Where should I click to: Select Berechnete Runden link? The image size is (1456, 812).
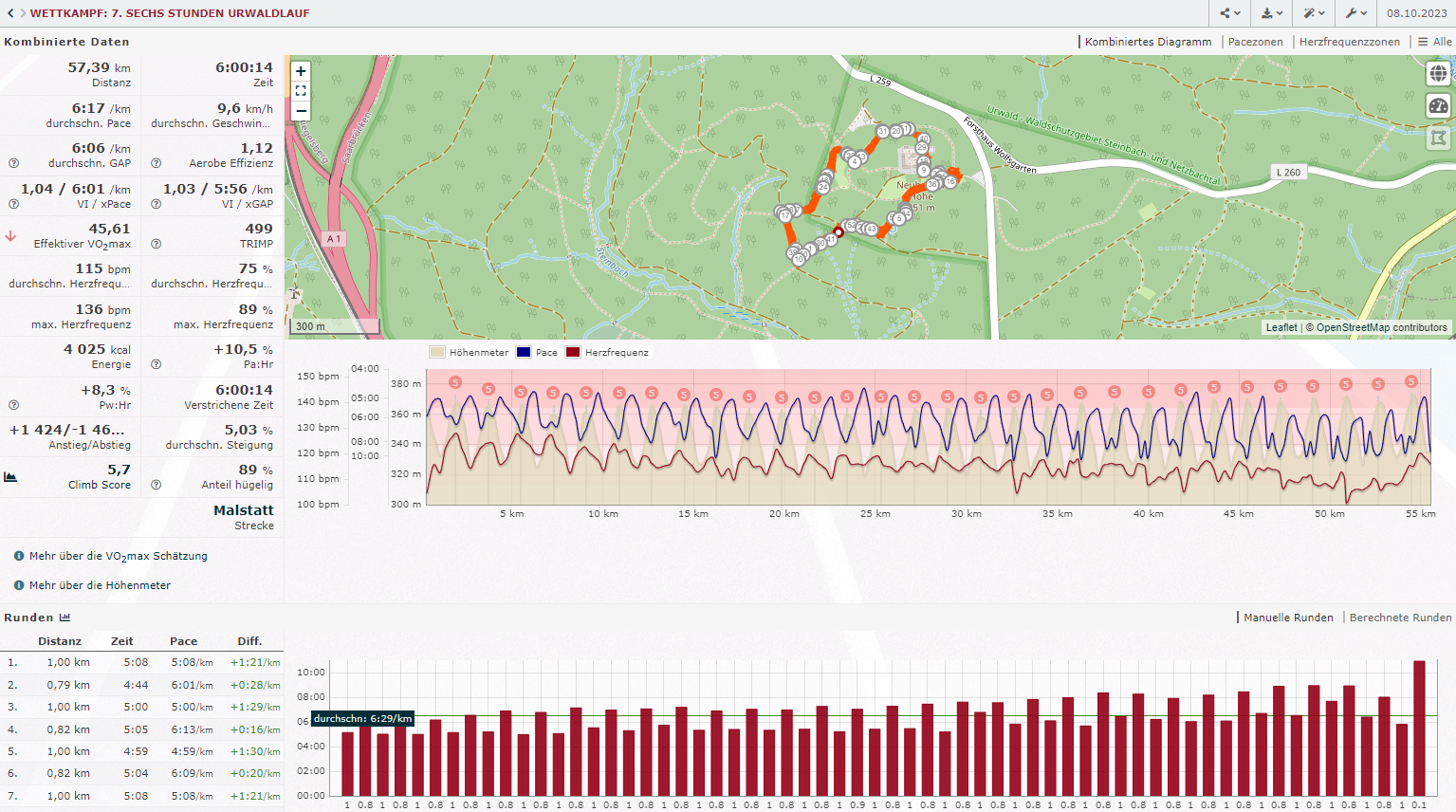tap(1400, 618)
